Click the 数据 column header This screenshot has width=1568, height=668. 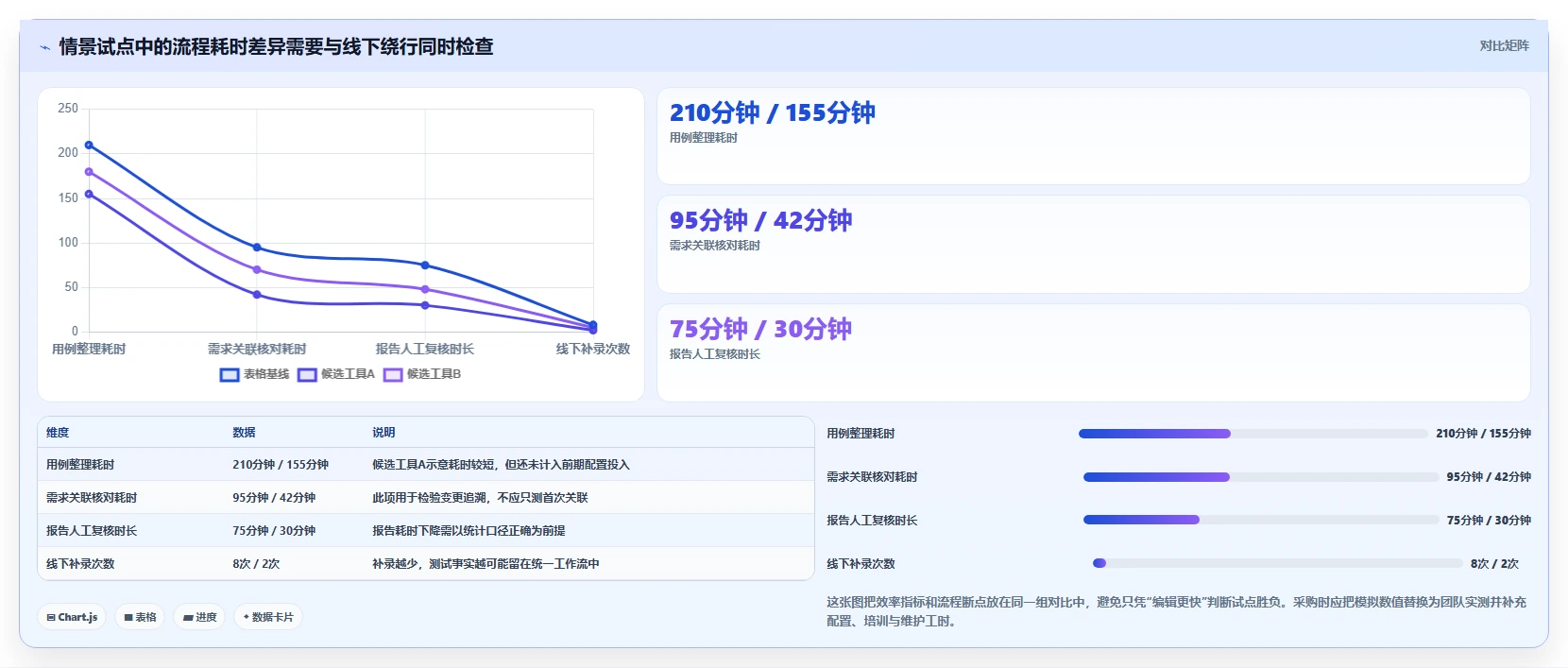point(244,433)
